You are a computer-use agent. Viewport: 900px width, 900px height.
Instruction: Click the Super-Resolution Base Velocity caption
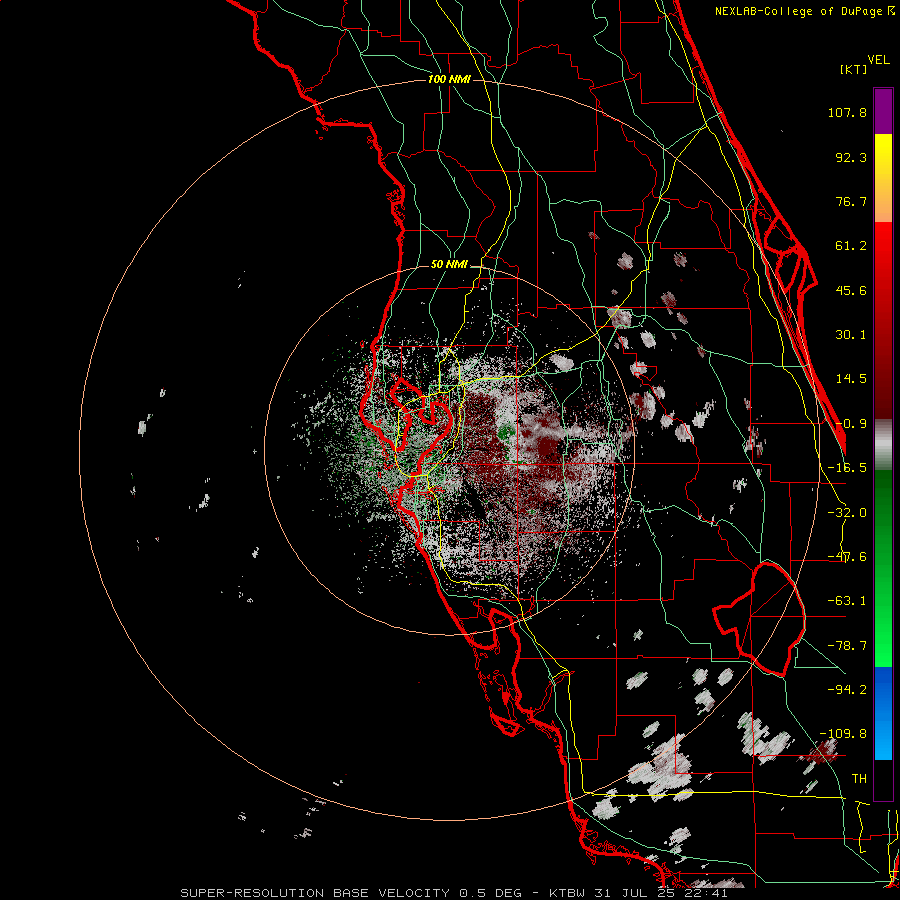point(454,893)
